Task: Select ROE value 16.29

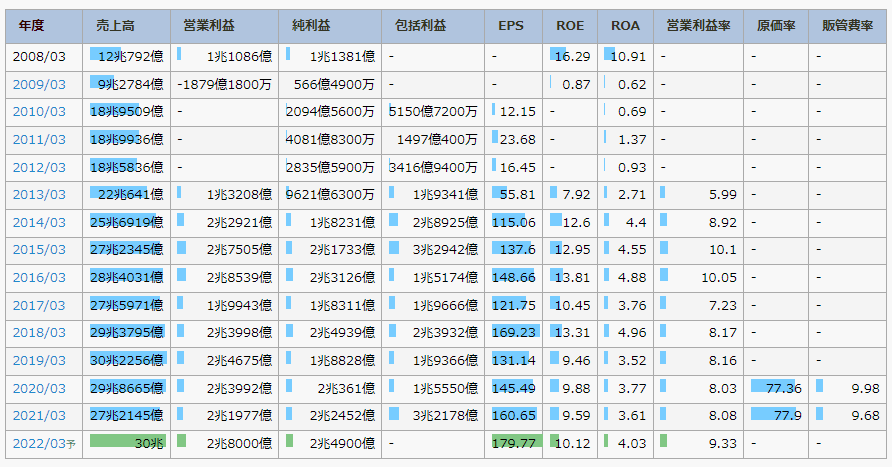Action: pos(572,57)
